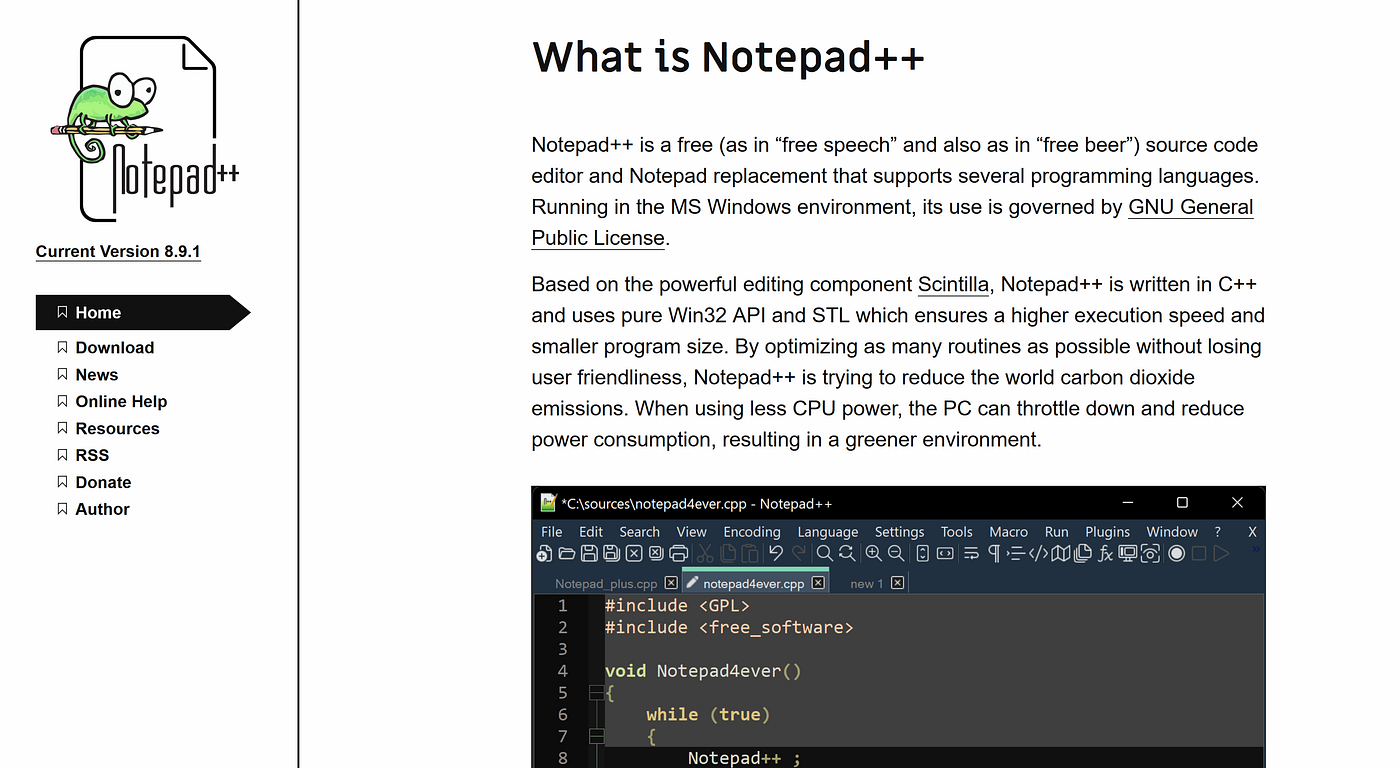Click the Zoom Out toolbar icon
The image size is (1400, 768).
pyautogui.click(x=896, y=553)
